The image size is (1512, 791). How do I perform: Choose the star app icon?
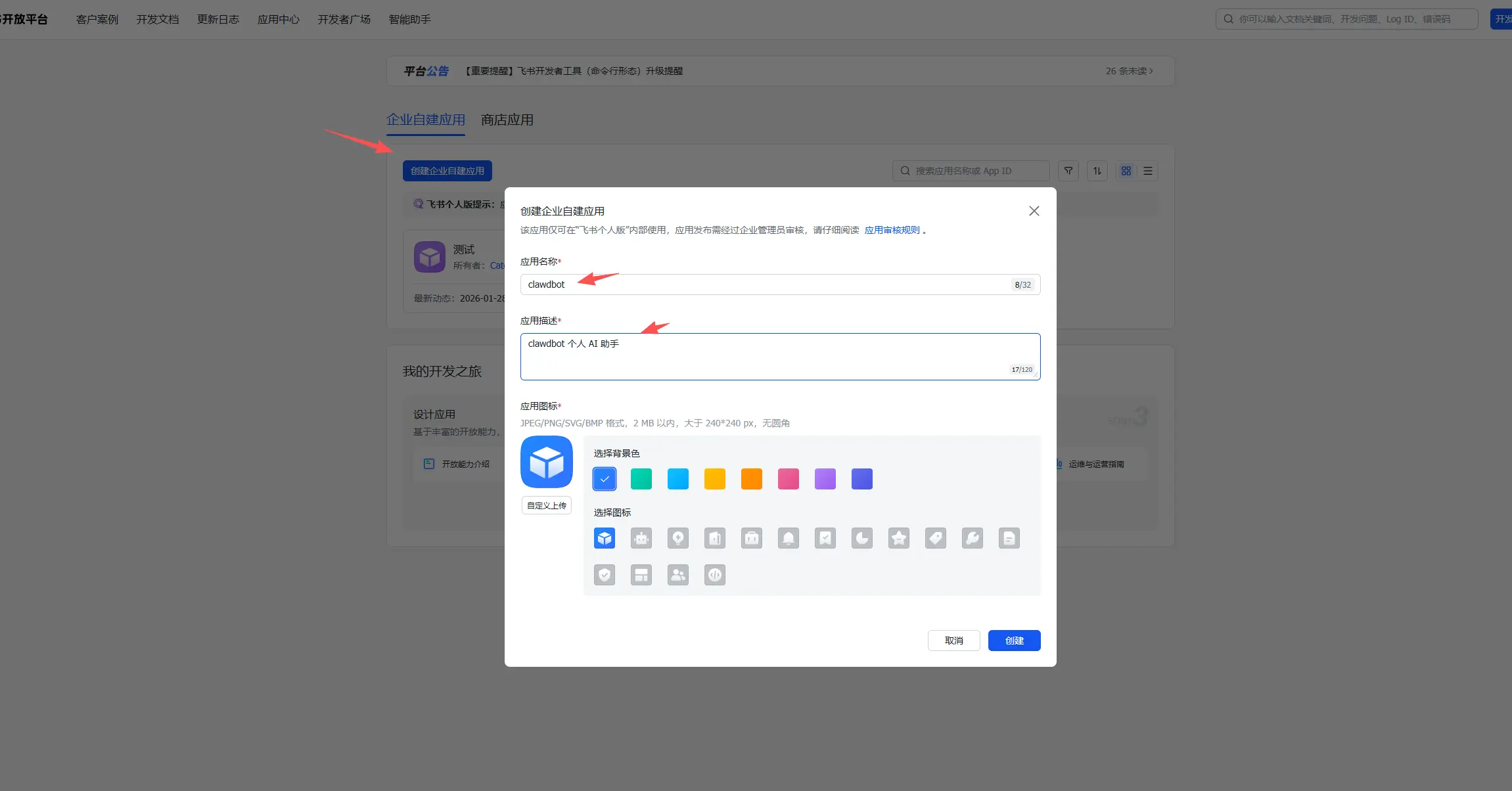tap(899, 539)
